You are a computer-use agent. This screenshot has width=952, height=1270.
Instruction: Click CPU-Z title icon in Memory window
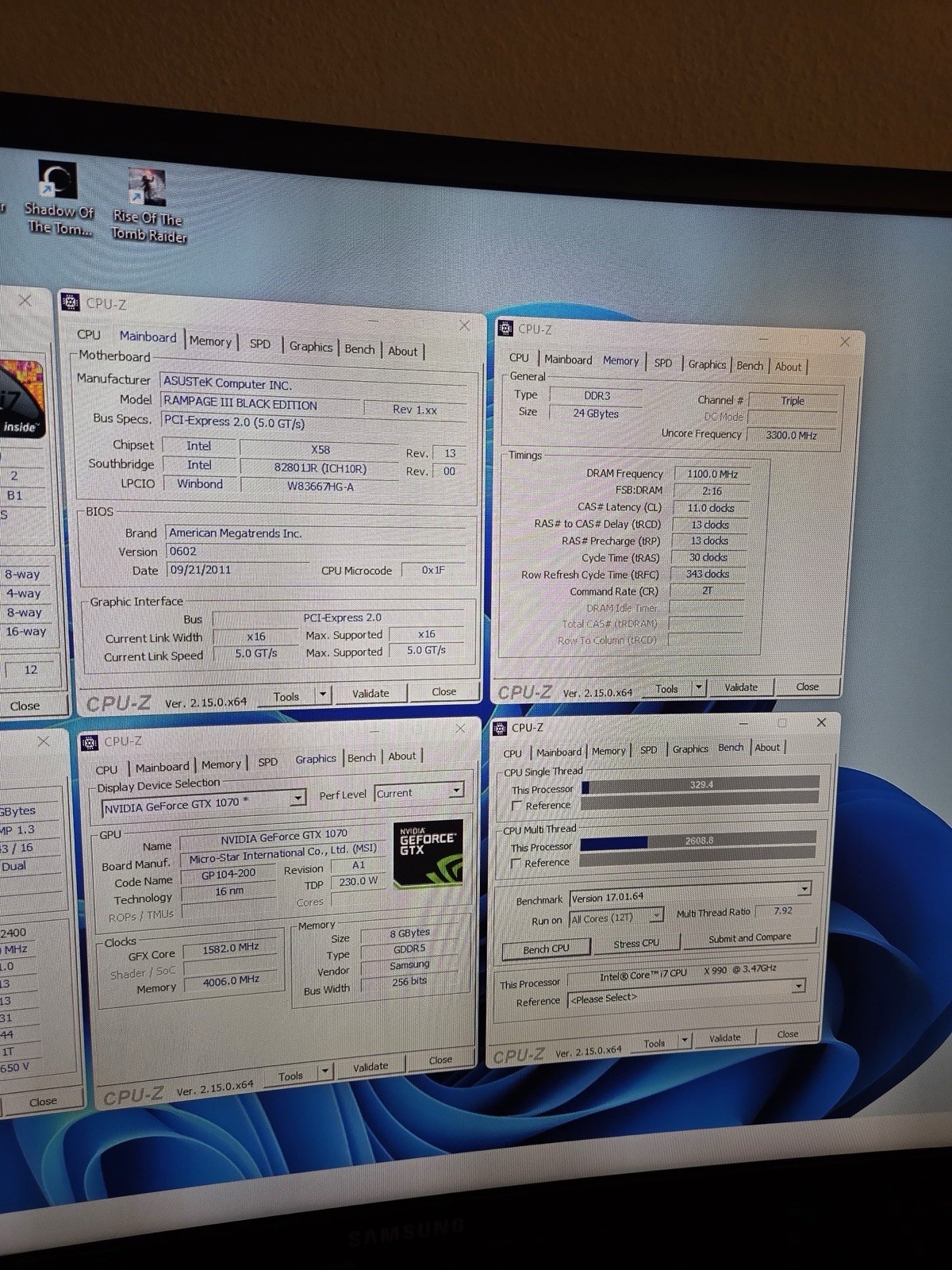coord(505,328)
